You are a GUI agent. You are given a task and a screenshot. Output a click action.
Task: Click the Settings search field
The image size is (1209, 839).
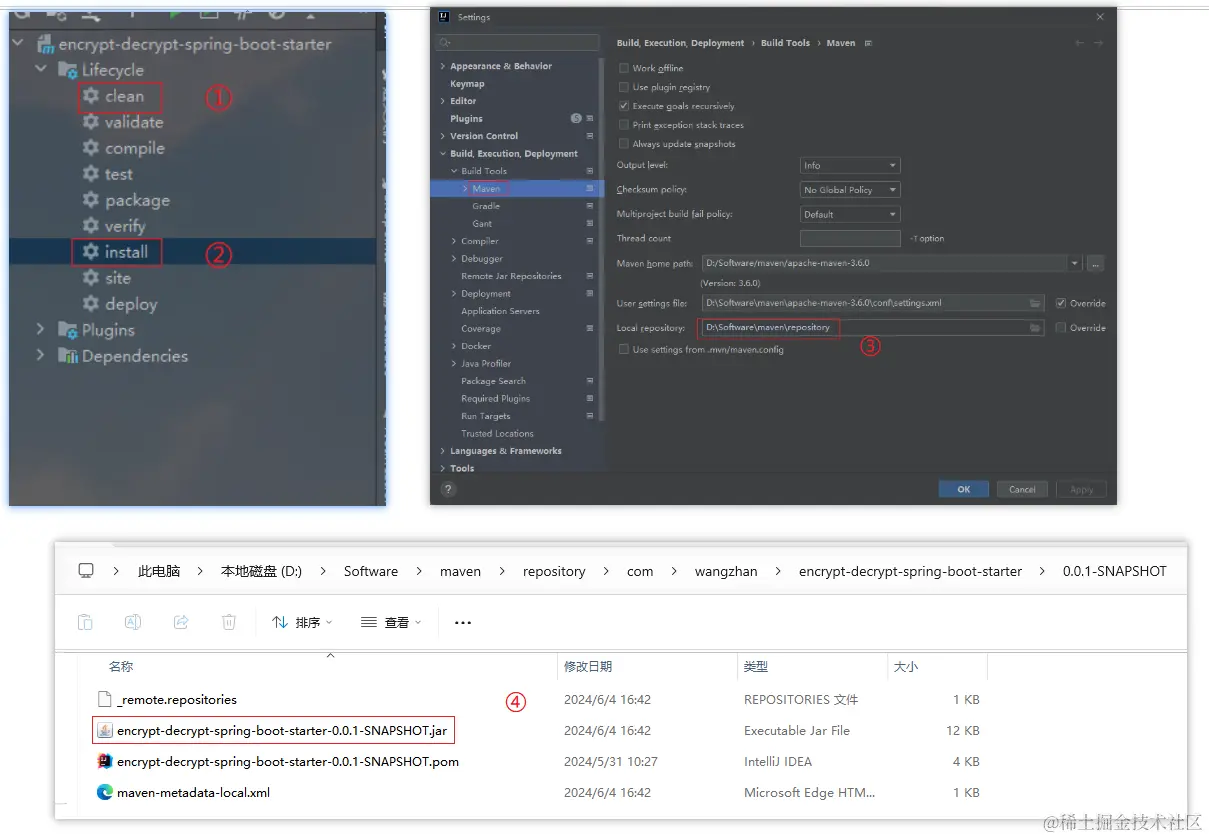point(518,43)
